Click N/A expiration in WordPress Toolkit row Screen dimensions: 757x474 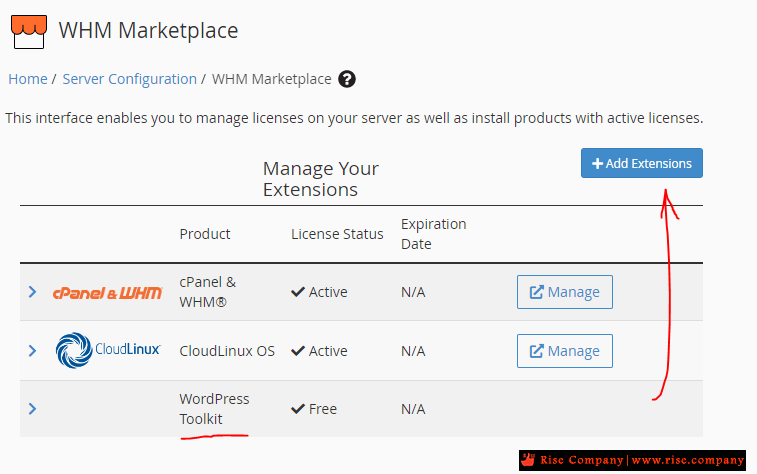coord(413,409)
